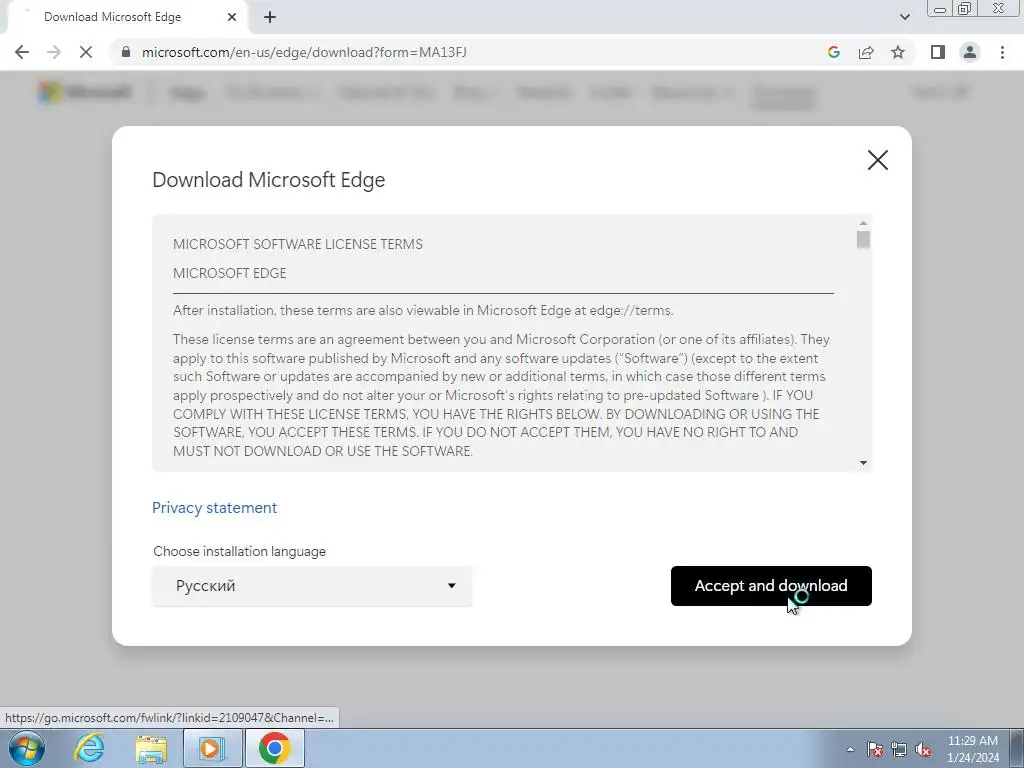This screenshot has height=768, width=1024.
Task: Open Action Center flag icon
Action: [x=875, y=749]
